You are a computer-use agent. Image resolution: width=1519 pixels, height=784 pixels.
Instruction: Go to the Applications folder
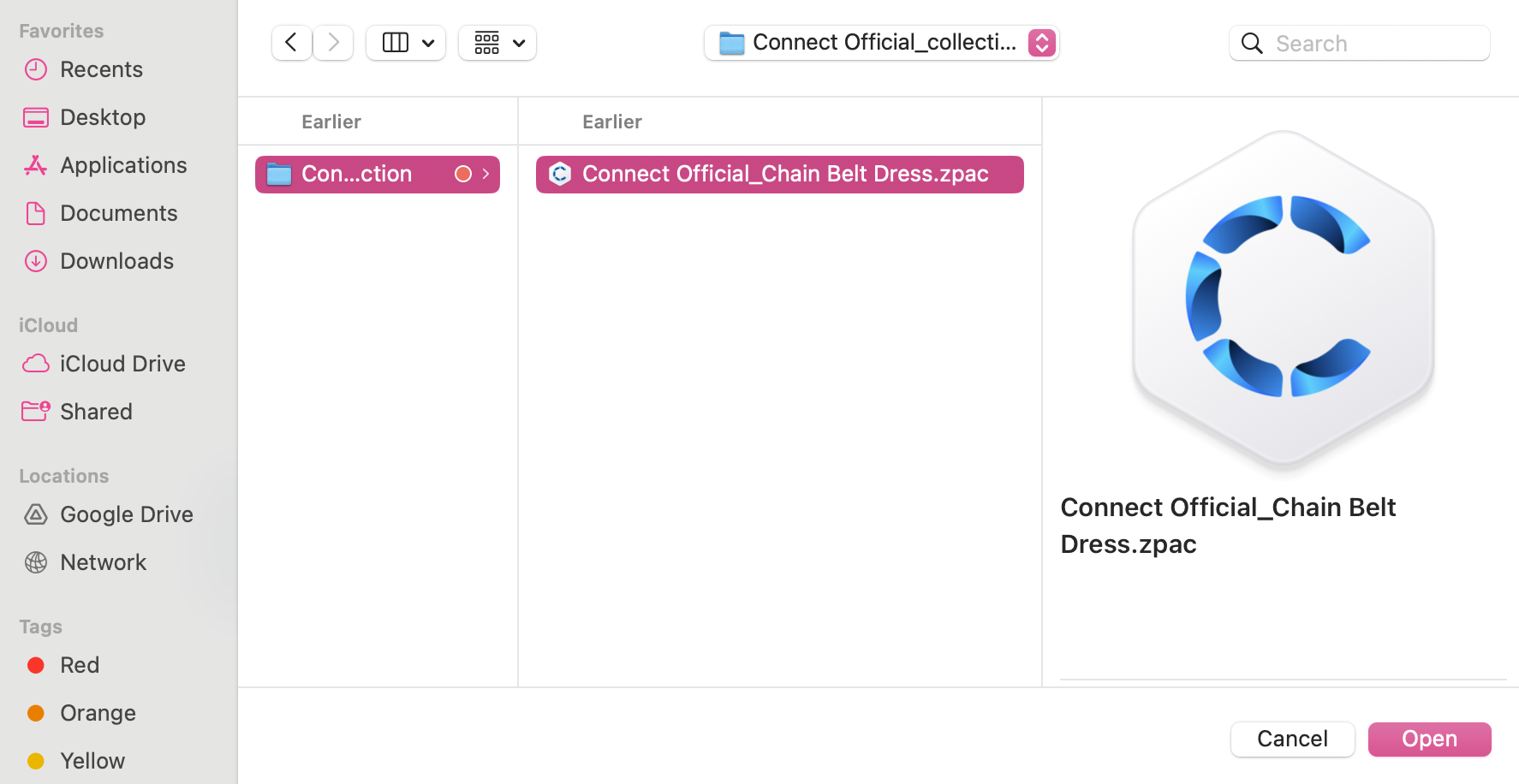[123, 165]
